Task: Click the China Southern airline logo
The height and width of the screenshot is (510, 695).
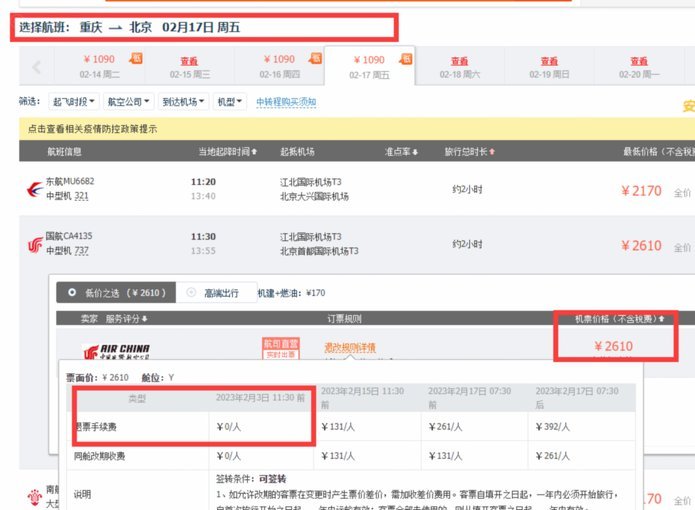Action: [35, 497]
